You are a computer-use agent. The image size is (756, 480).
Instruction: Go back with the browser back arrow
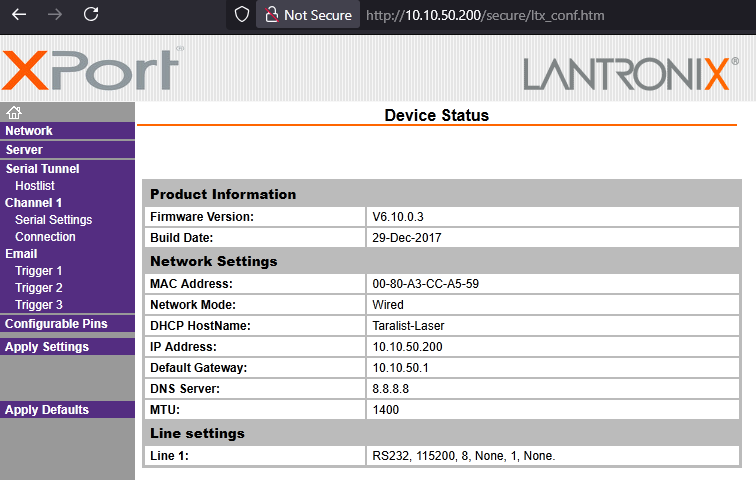(19, 14)
